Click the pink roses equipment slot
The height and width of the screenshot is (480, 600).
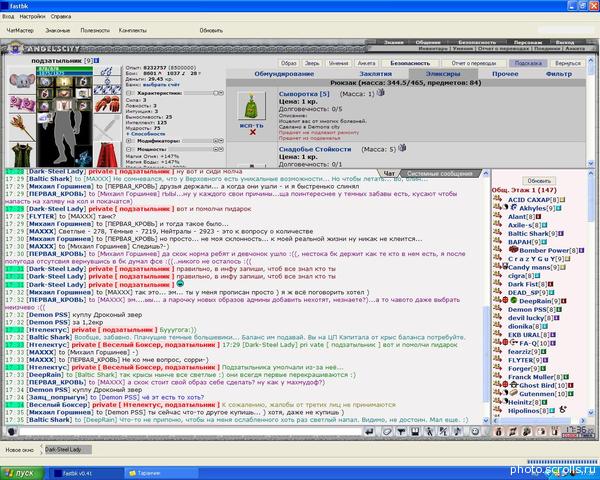[x=22, y=103]
